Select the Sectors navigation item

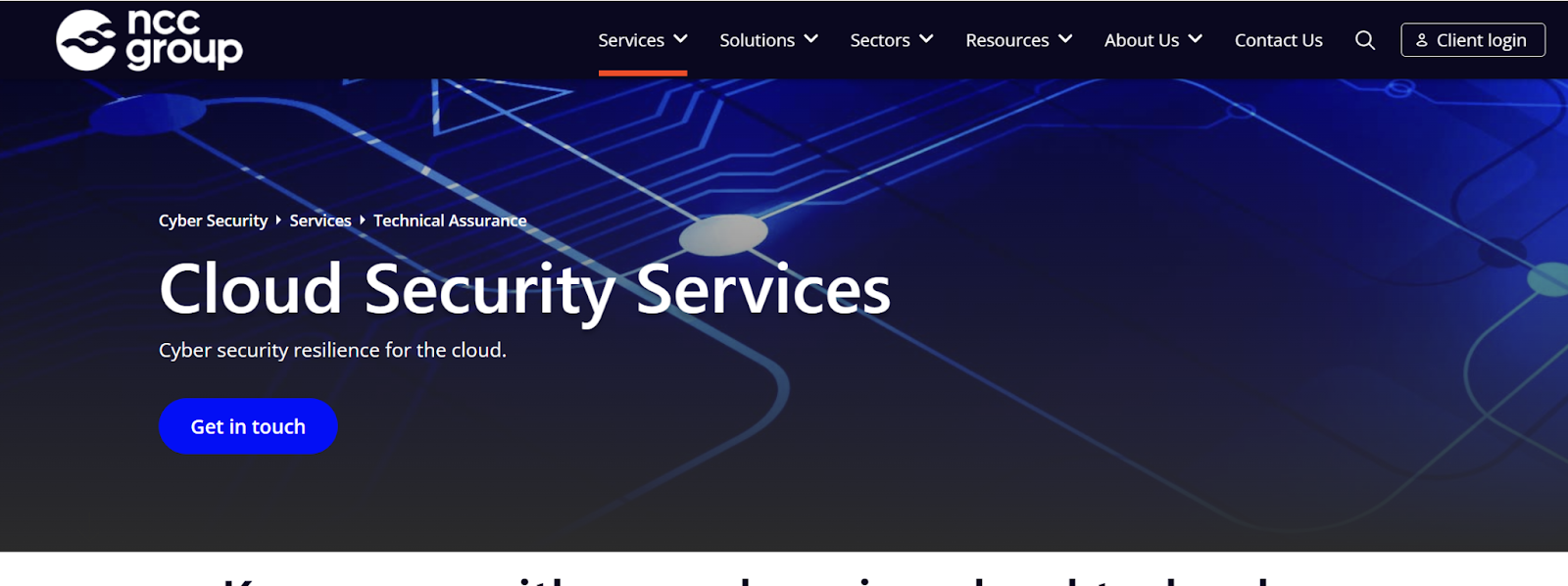(880, 40)
